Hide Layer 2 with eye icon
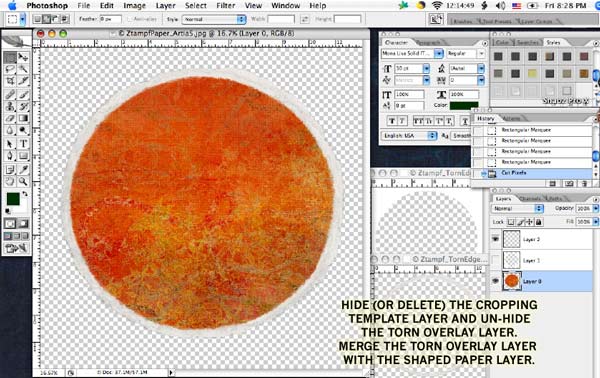This screenshot has height=378, width=600. click(x=496, y=239)
